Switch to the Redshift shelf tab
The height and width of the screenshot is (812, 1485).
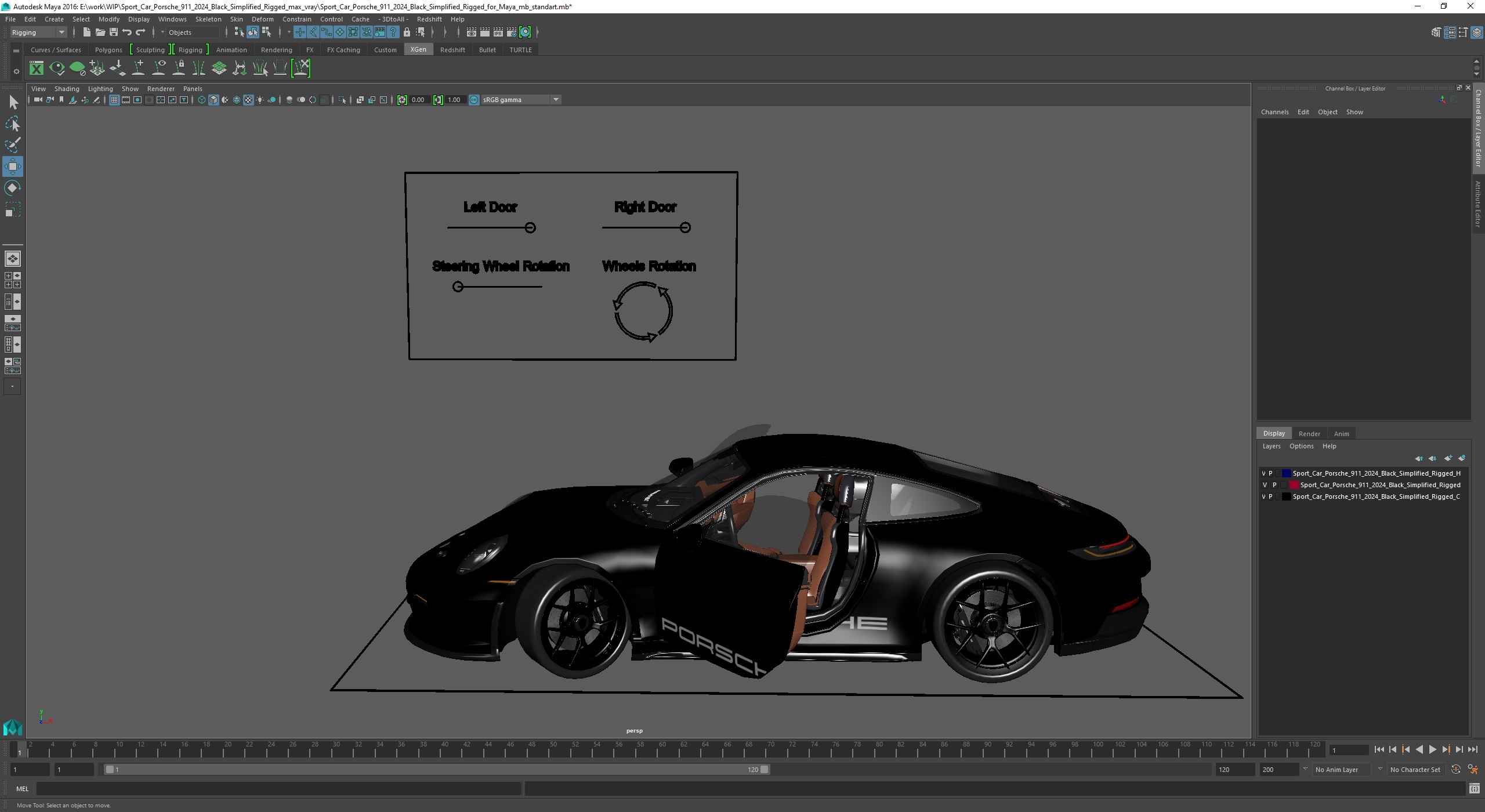(452, 50)
